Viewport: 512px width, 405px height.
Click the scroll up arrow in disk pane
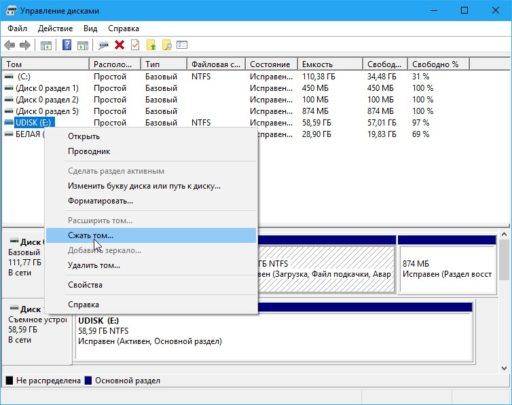[504, 235]
